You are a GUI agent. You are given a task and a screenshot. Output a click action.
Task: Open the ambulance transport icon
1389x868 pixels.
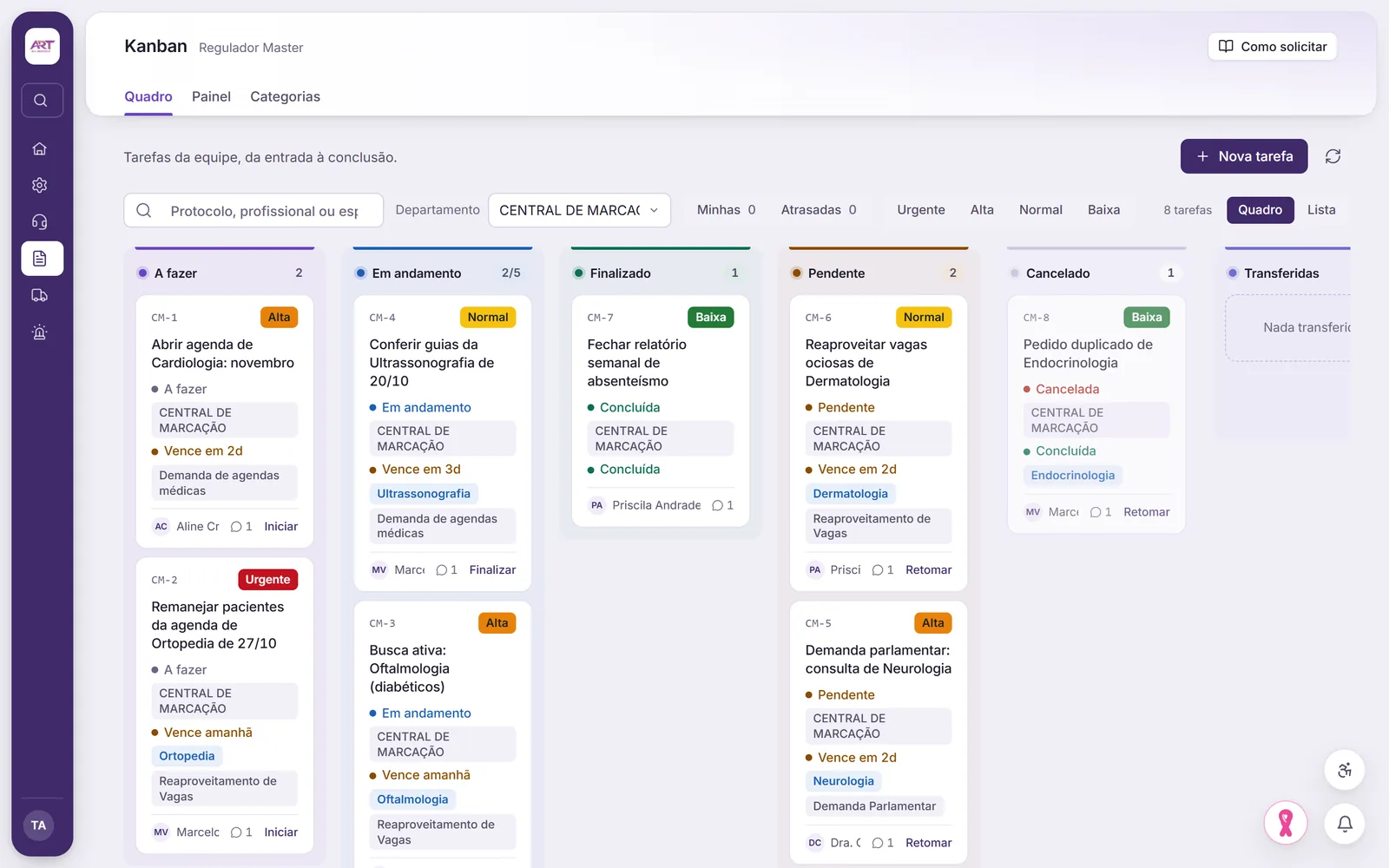(40, 295)
